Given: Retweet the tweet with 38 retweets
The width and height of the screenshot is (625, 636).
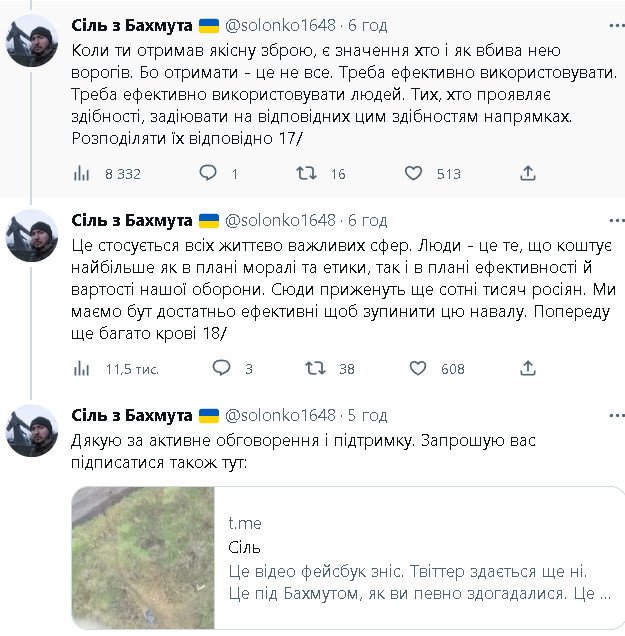Looking at the screenshot, I should 315,368.
